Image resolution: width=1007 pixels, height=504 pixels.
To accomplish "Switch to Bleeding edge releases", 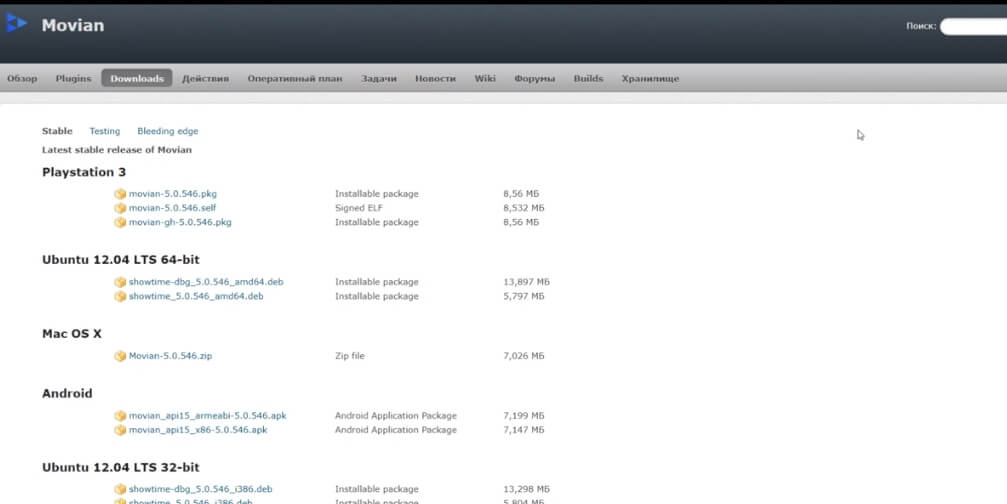I will (x=168, y=131).
